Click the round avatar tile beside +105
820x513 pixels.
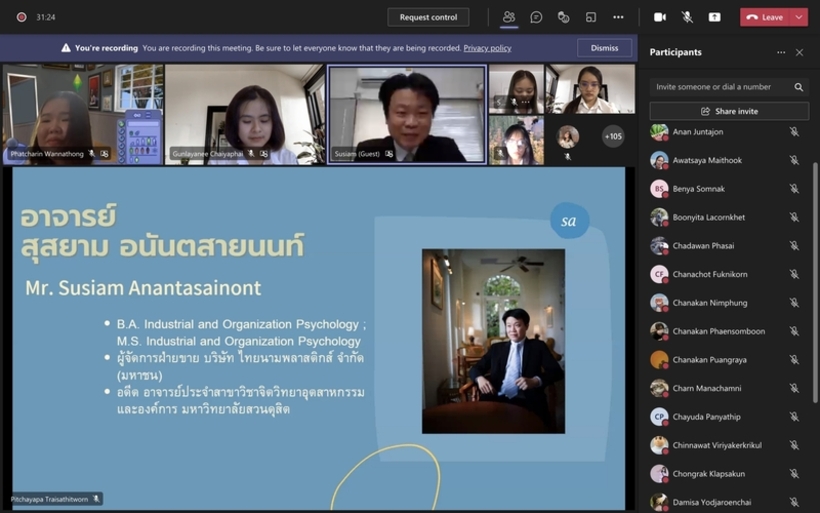(568, 137)
